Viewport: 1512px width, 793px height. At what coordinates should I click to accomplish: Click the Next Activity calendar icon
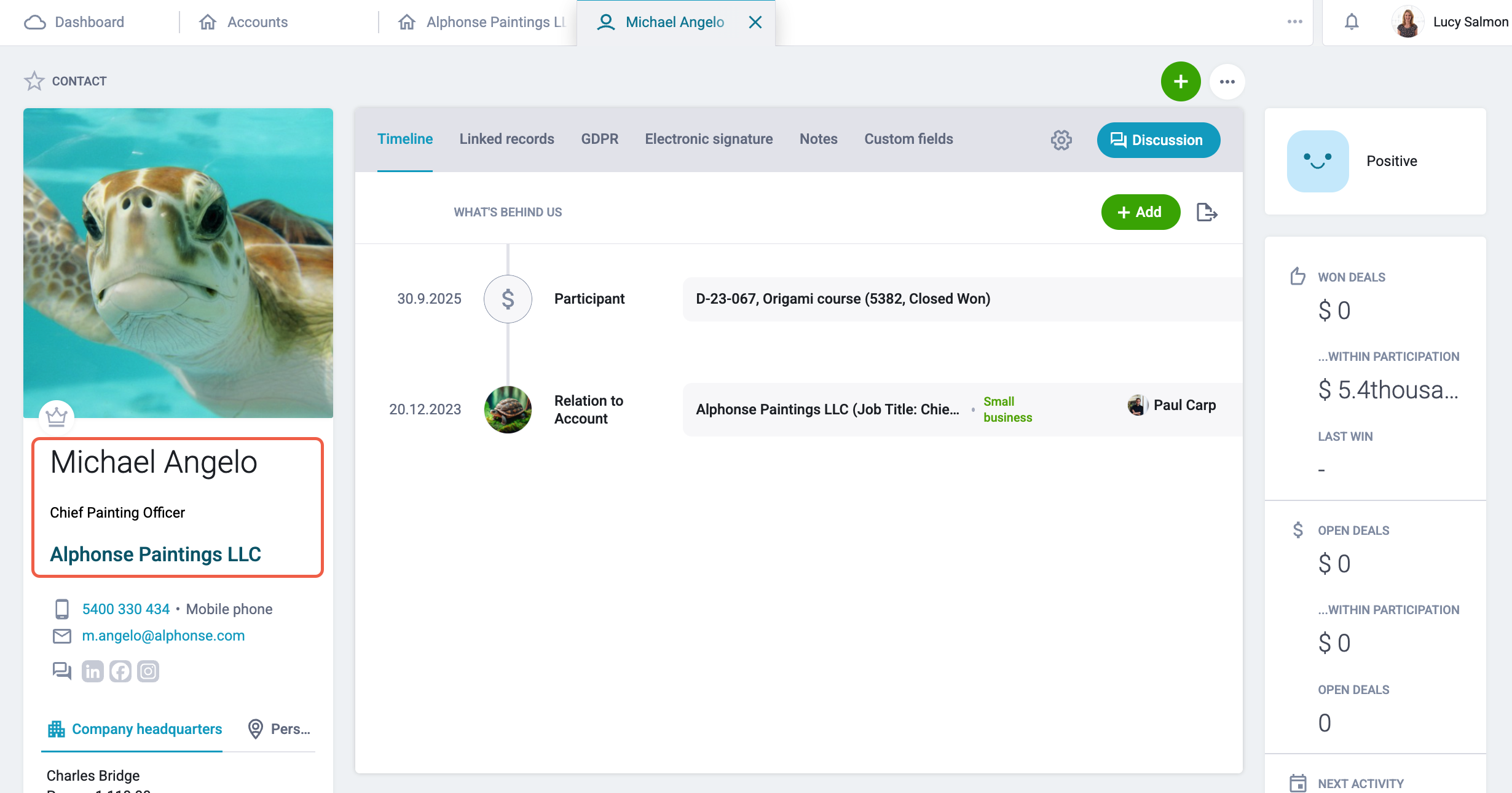1297,783
